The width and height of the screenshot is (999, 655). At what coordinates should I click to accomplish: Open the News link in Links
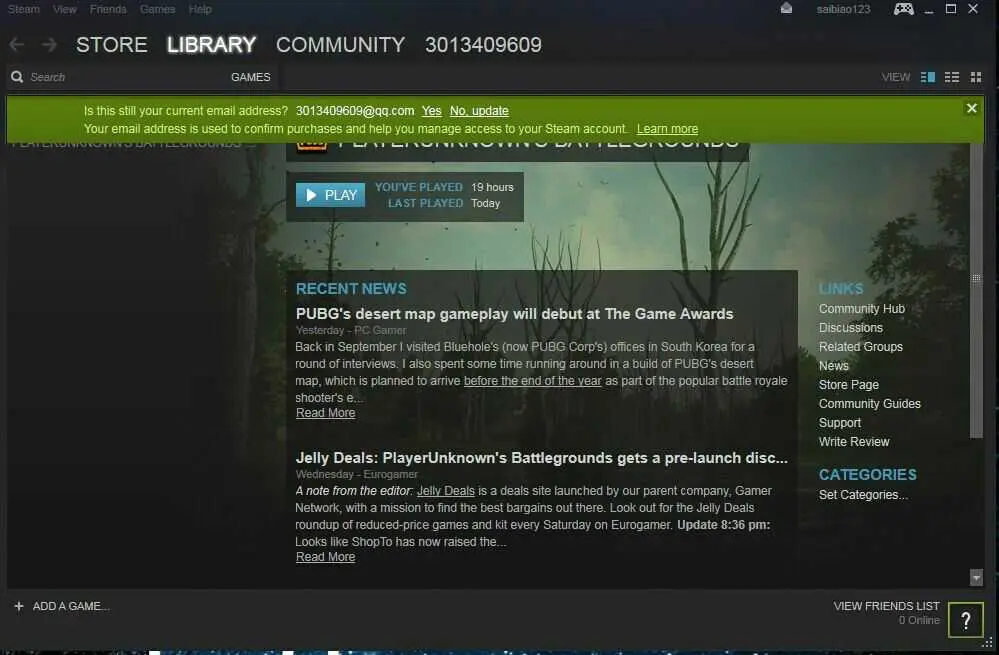pos(833,366)
